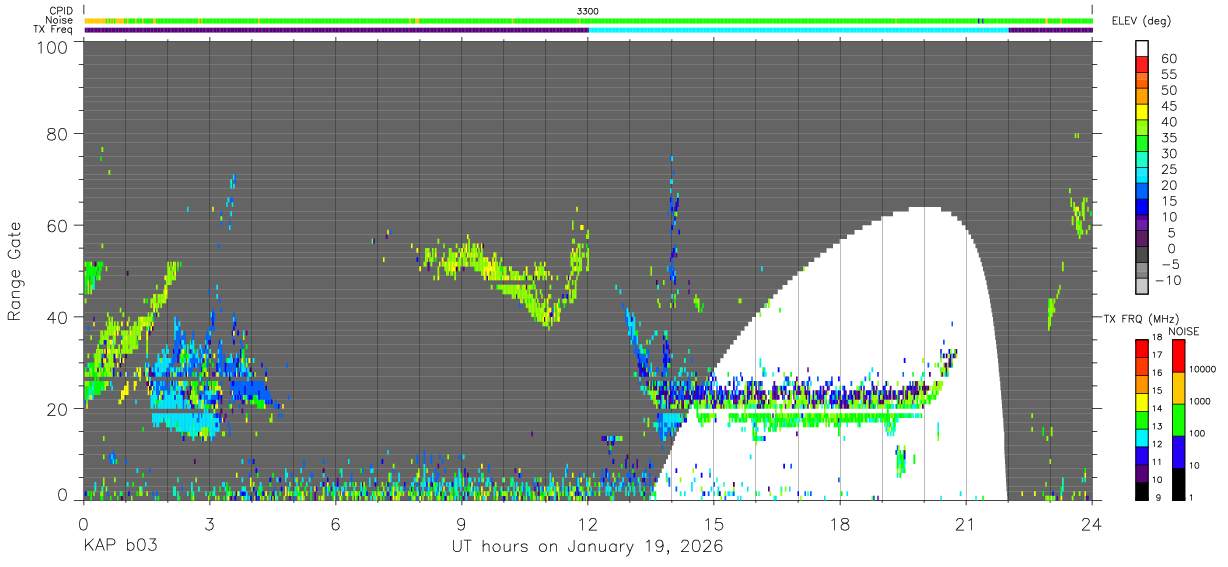Click x-axis tick label 9
The height and width of the screenshot is (567, 1228).
462,523
